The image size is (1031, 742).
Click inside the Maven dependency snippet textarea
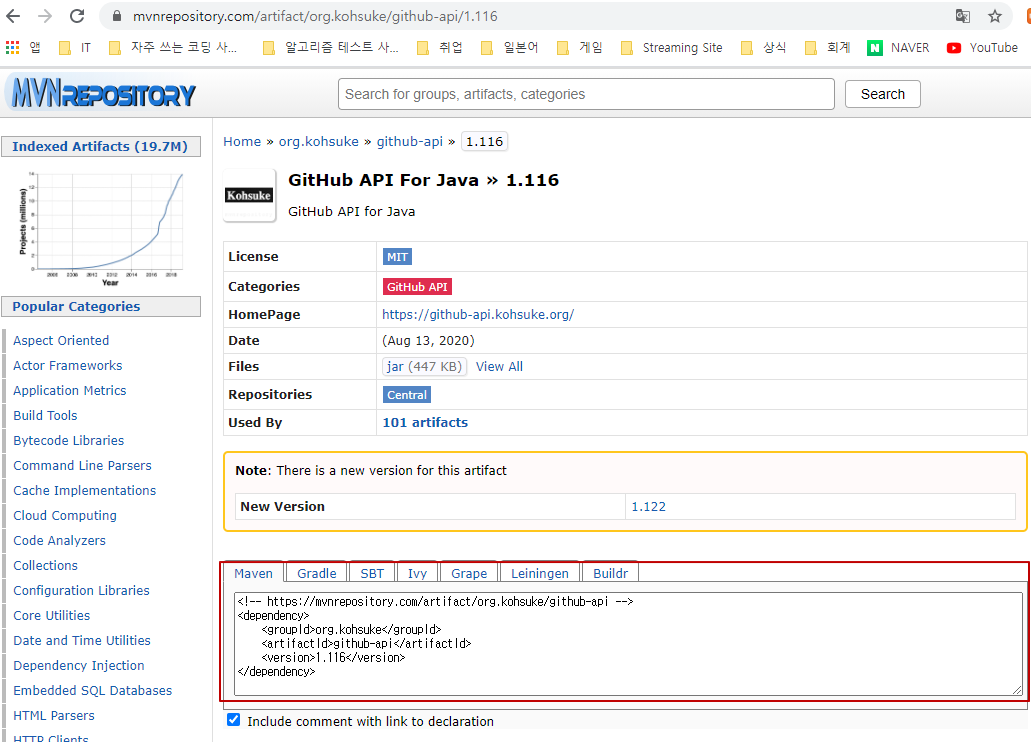coord(628,643)
